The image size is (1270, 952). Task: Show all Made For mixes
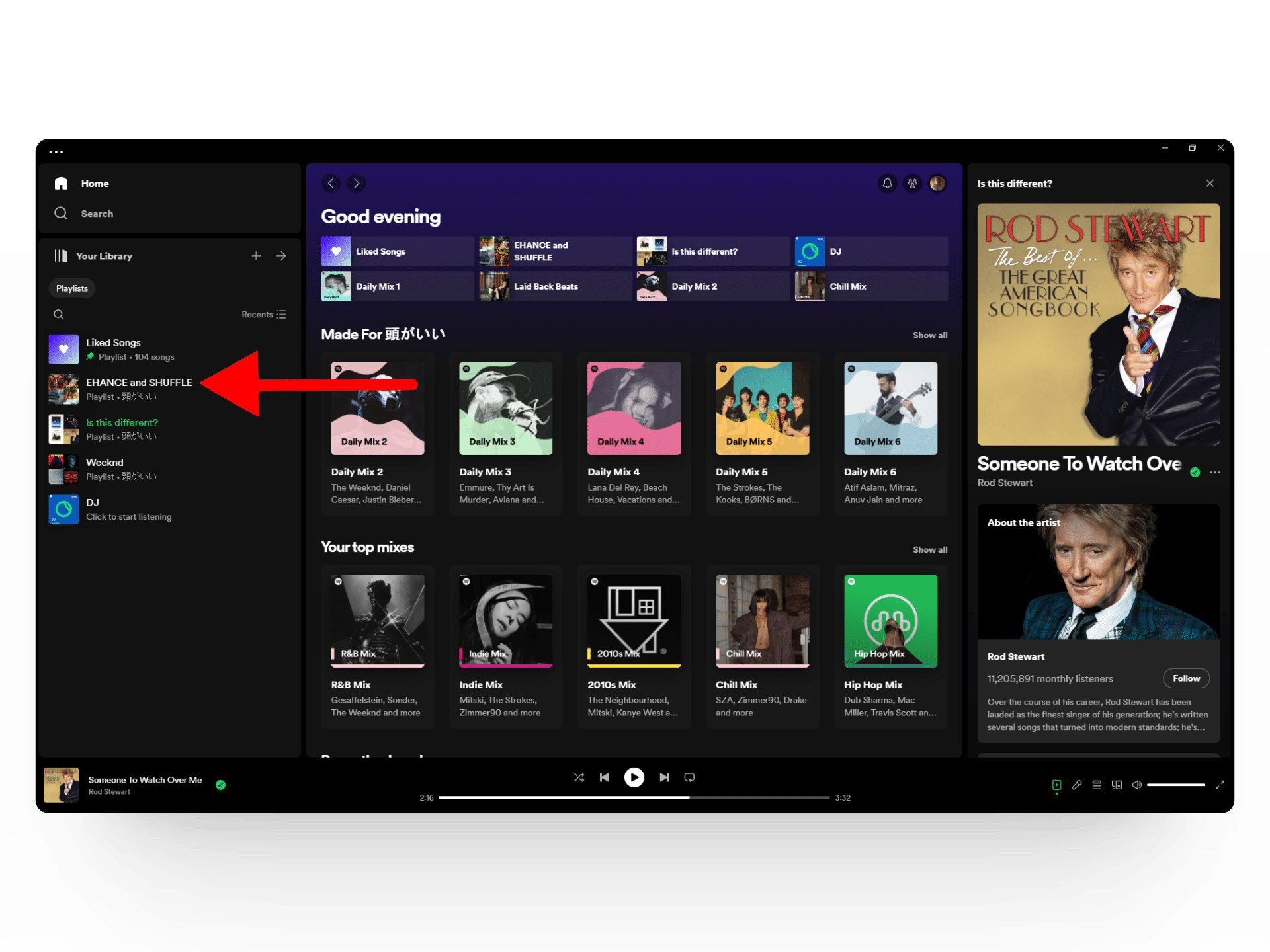929,335
